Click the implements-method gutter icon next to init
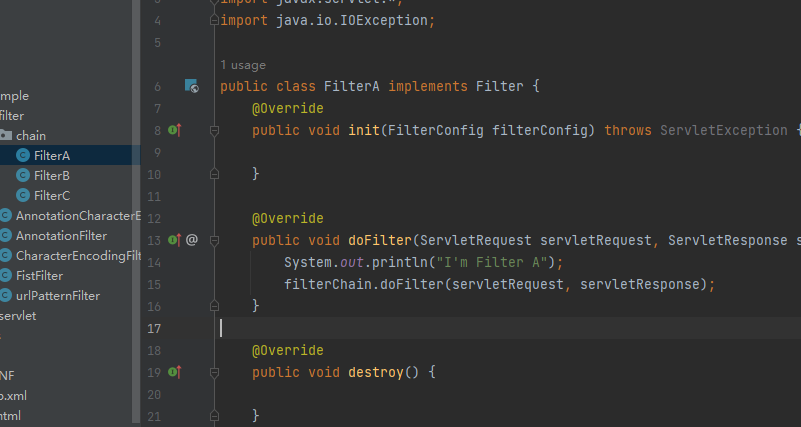Screen dimensions: 801x427 [174, 130]
